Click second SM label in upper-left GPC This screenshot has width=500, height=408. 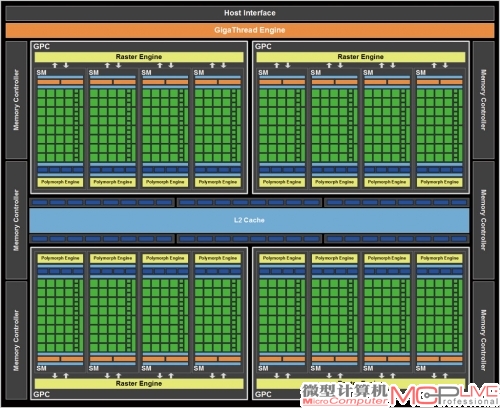tap(94, 72)
